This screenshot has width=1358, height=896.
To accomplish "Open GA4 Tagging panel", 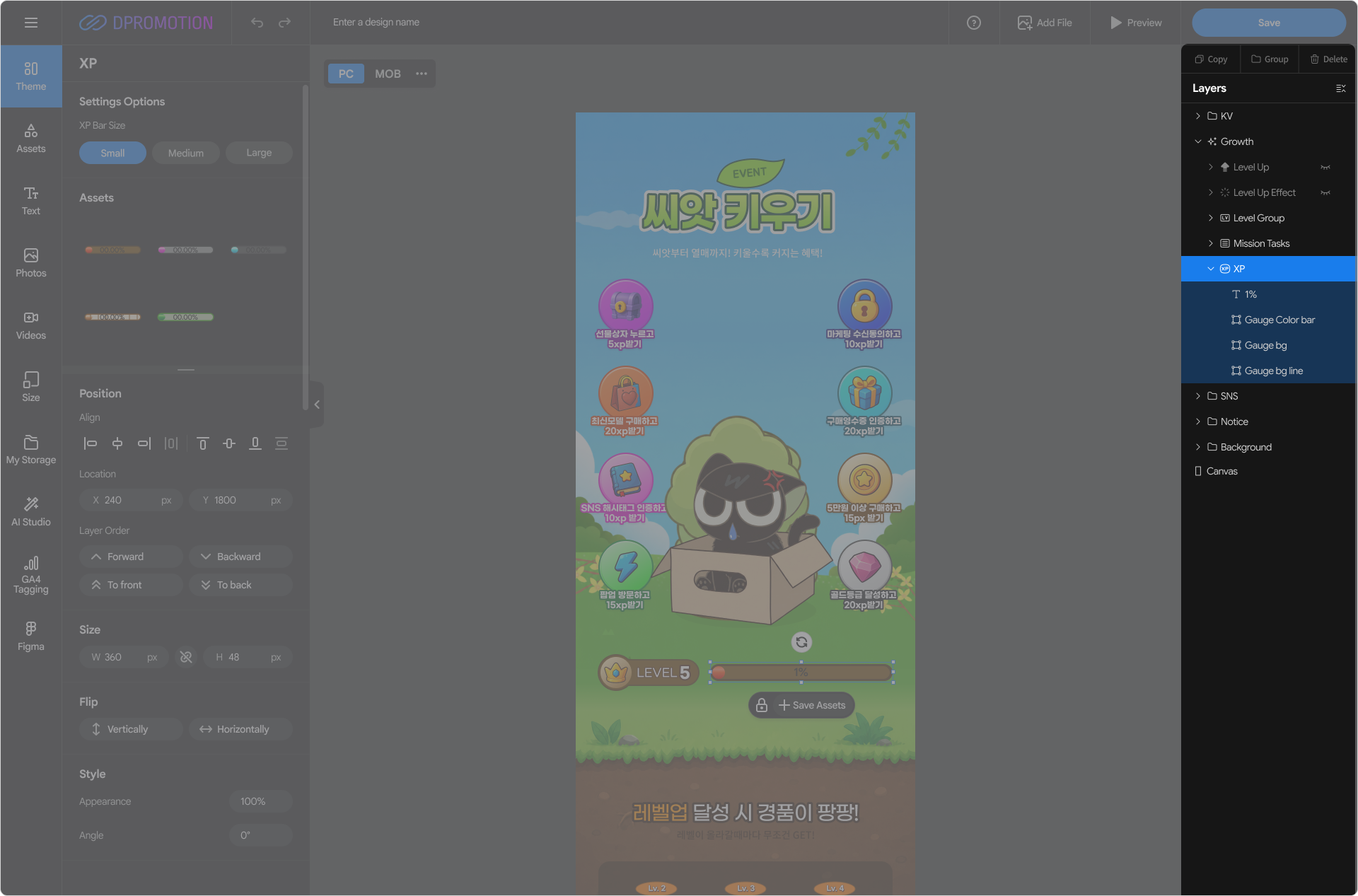I will click(31, 574).
